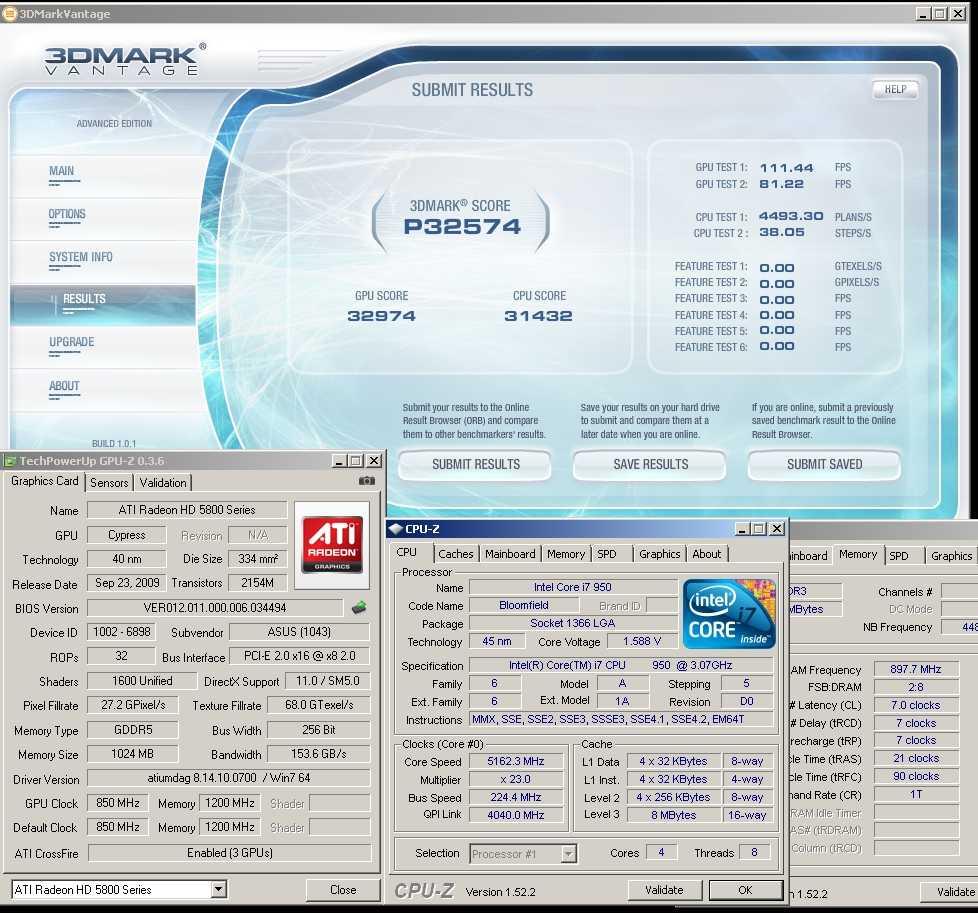Click the Instructions field in CPU-Z
The height and width of the screenshot is (913, 978).
pyautogui.click(x=621, y=719)
